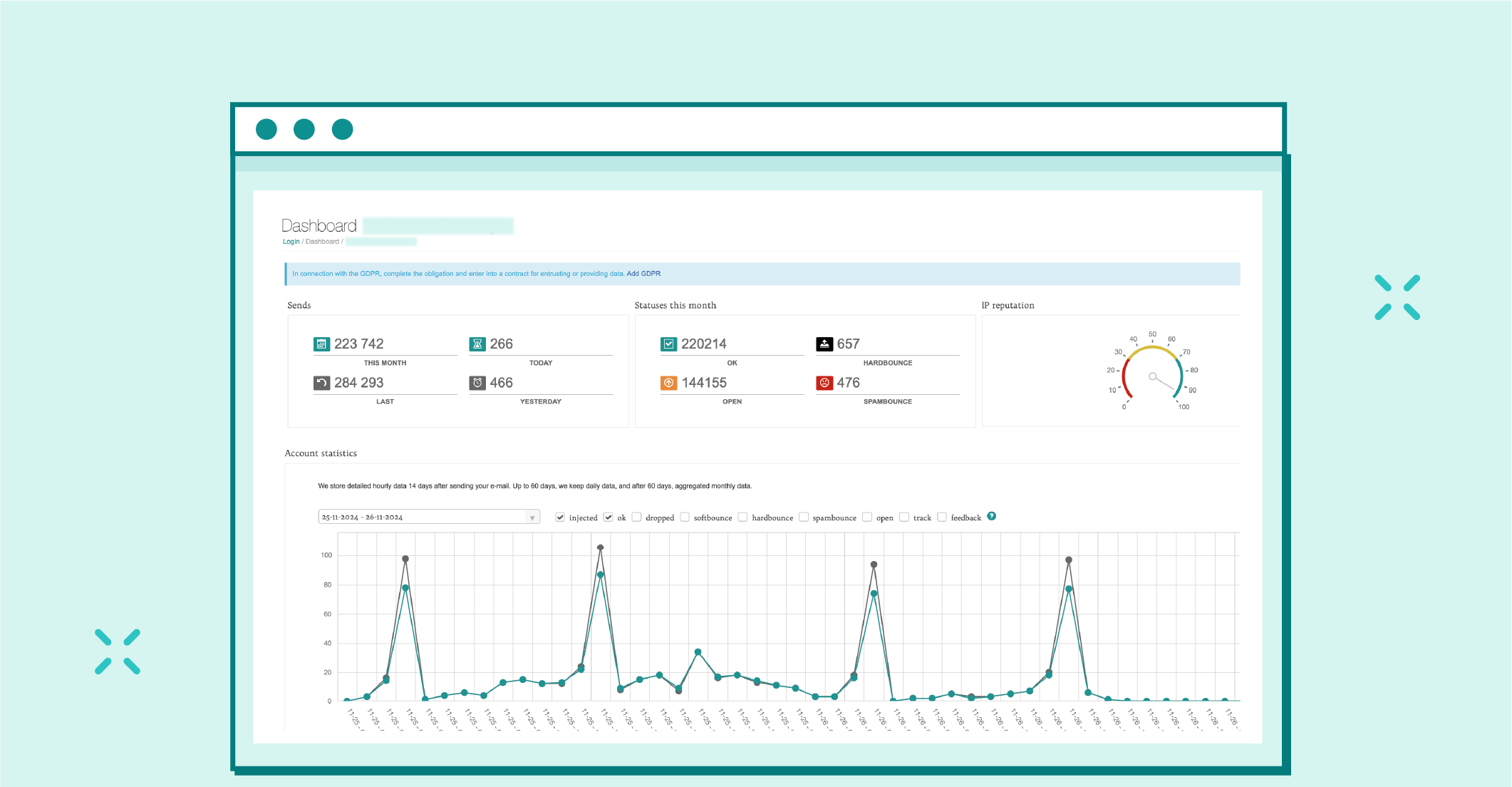Open the date range 25-11-2024 dropdown

(x=429, y=517)
